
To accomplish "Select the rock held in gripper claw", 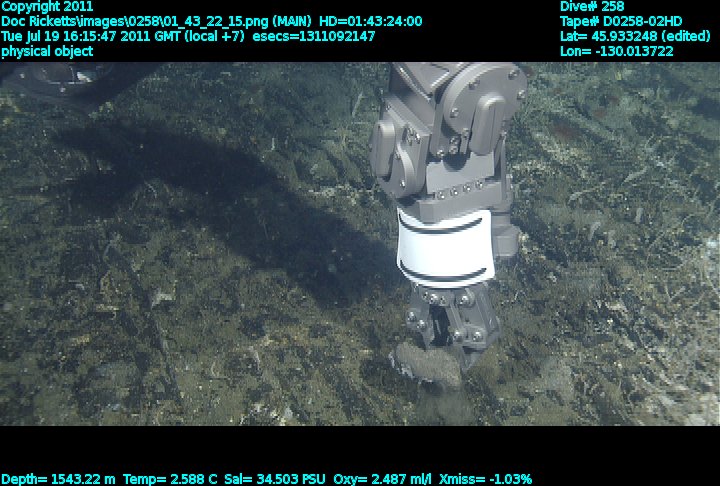I will pos(427,364).
